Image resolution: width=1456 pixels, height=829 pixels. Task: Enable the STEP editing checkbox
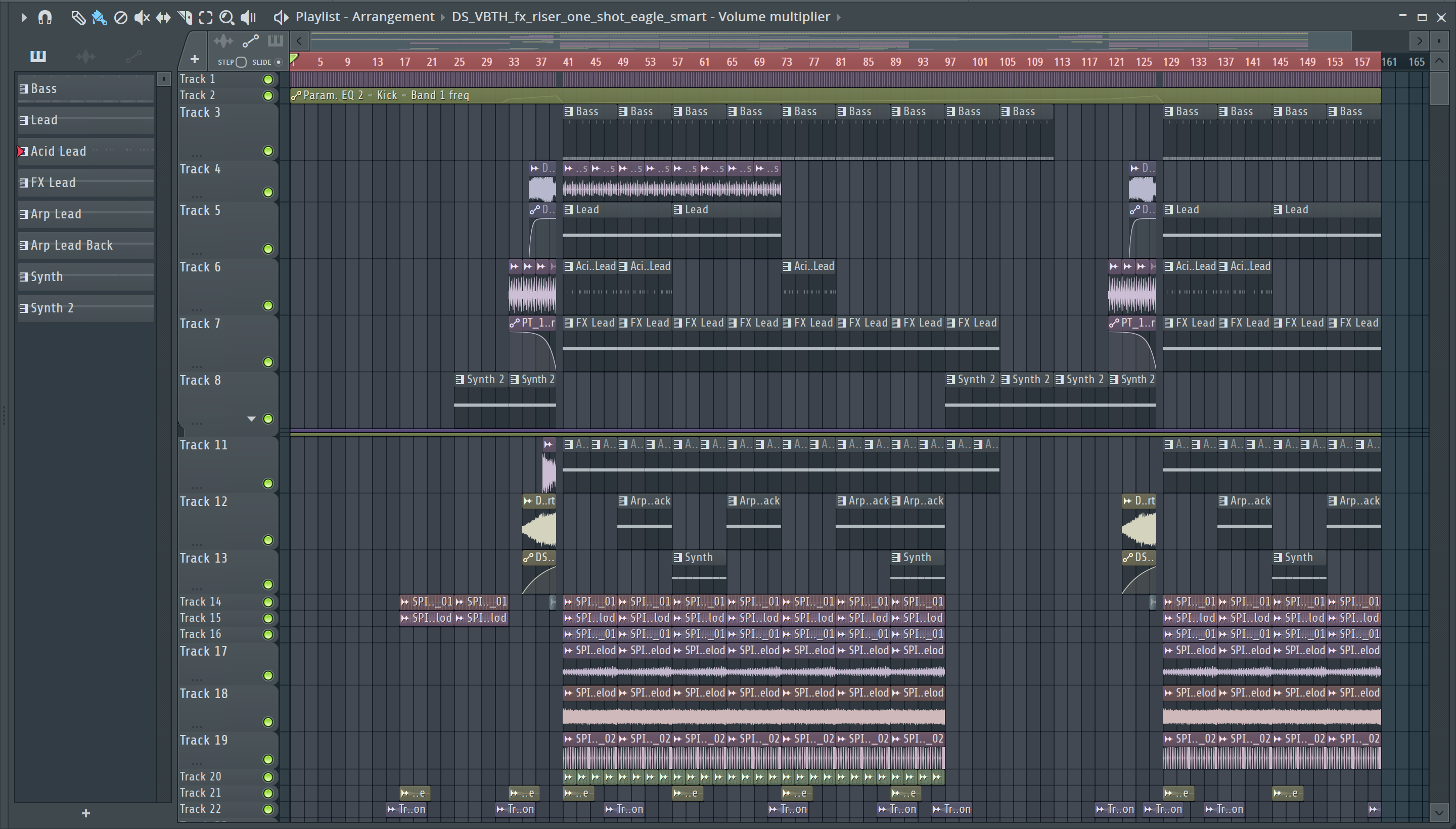click(241, 62)
